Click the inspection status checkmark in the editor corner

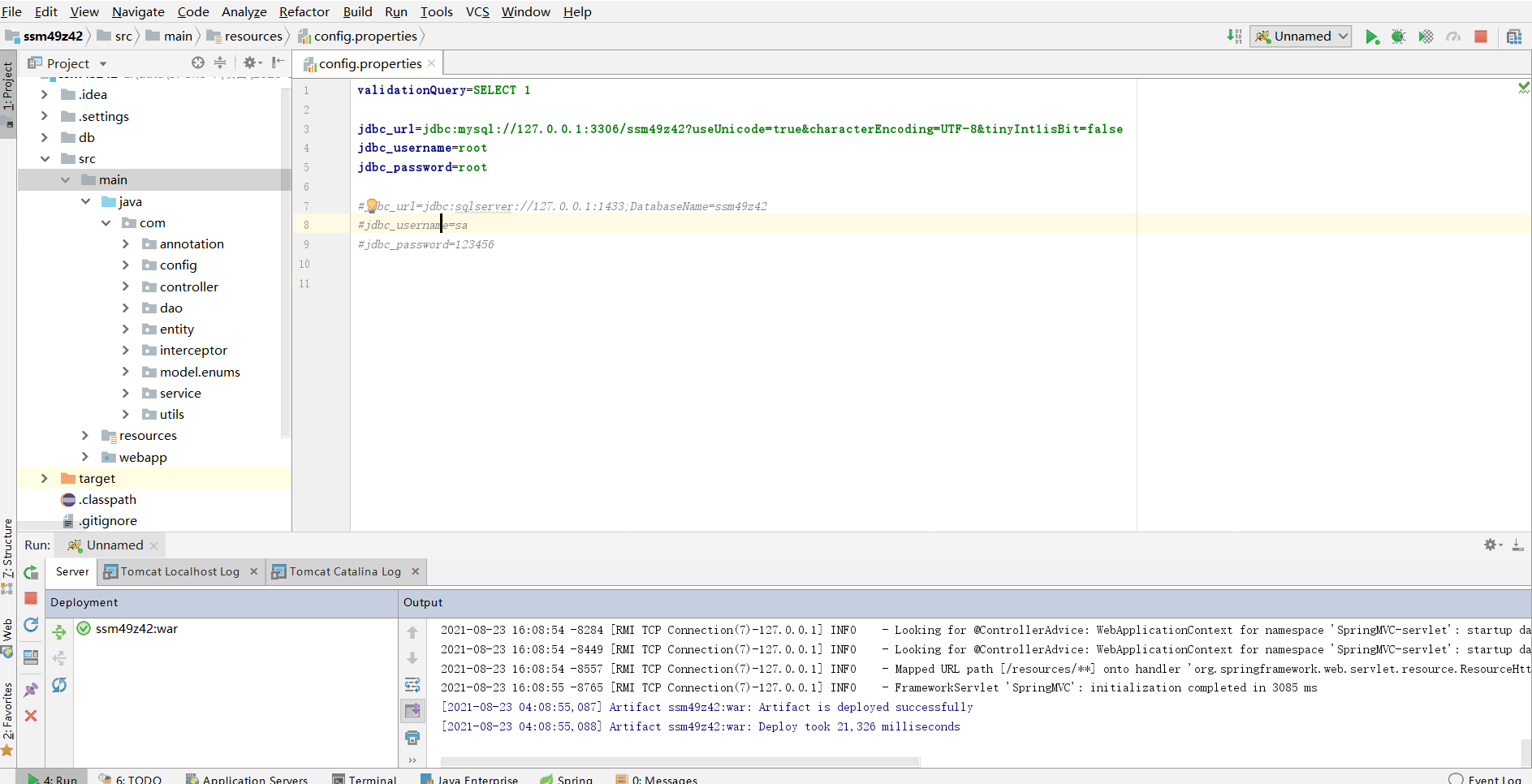pos(1524,87)
